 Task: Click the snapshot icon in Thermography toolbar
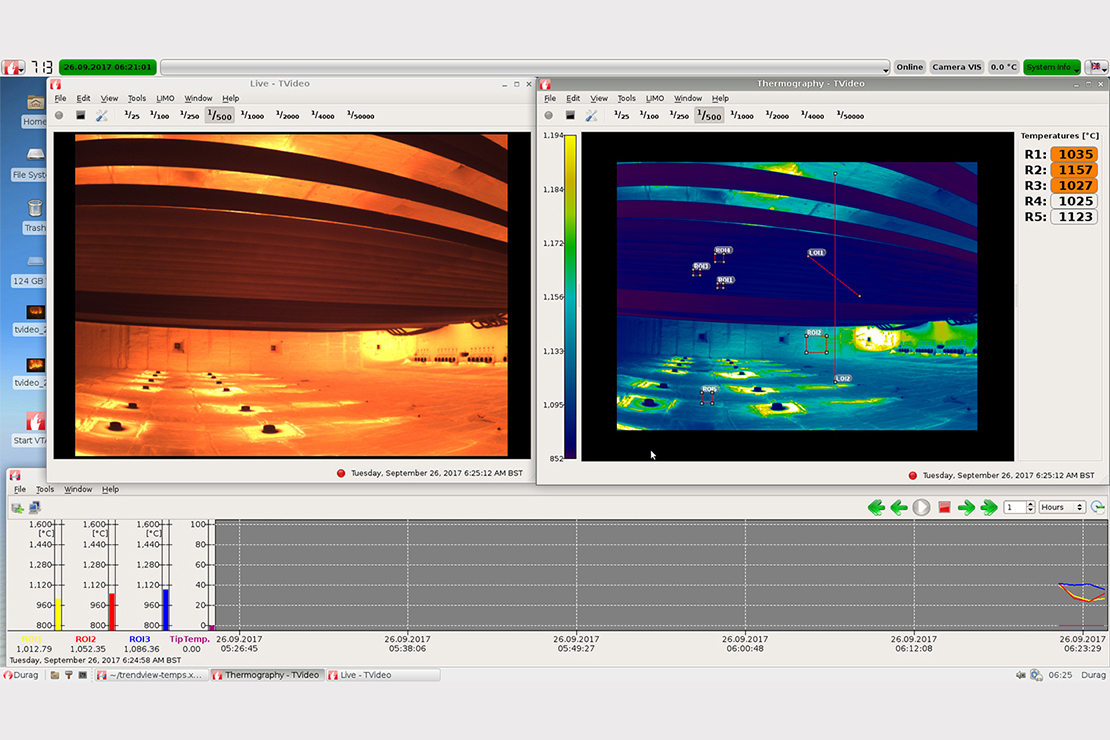(x=570, y=116)
